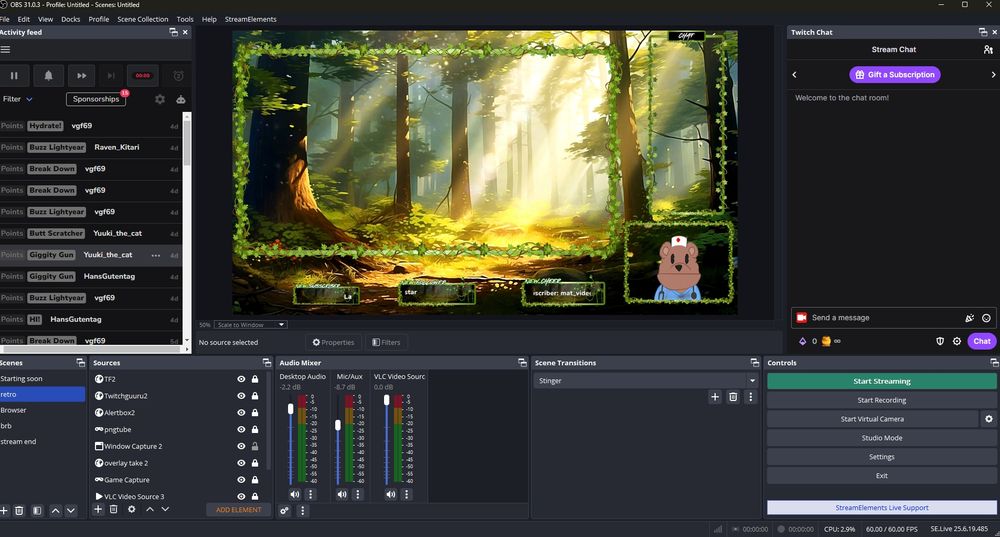Click Start Streaming button
The image size is (1000, 537).
click(x=881, y=381)
